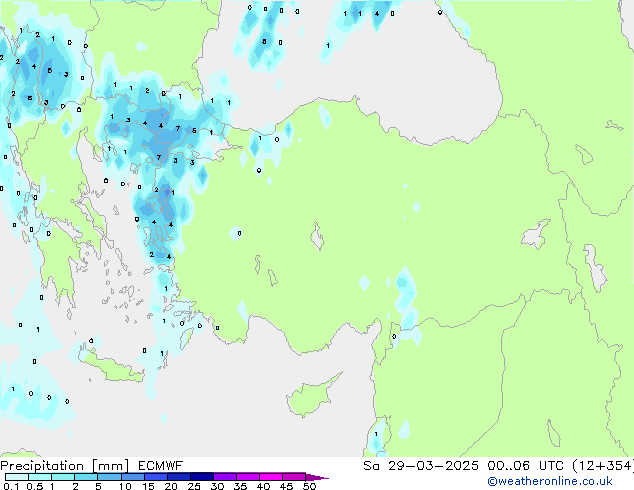
Task: Click the "(12+354)" forecast offset text
Action: pos(603,466)
